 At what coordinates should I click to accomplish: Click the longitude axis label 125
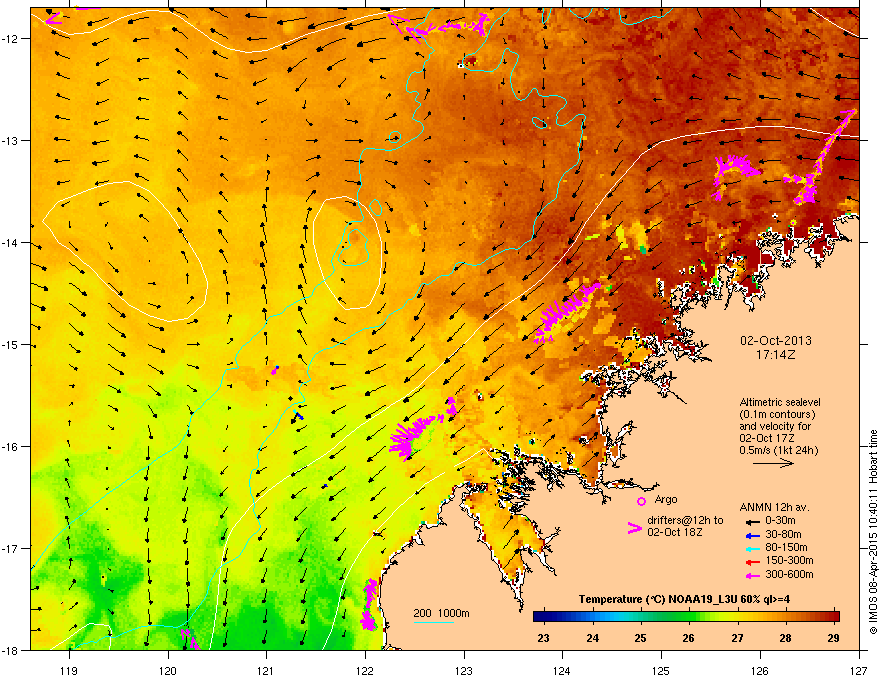(x=661, y=670)
